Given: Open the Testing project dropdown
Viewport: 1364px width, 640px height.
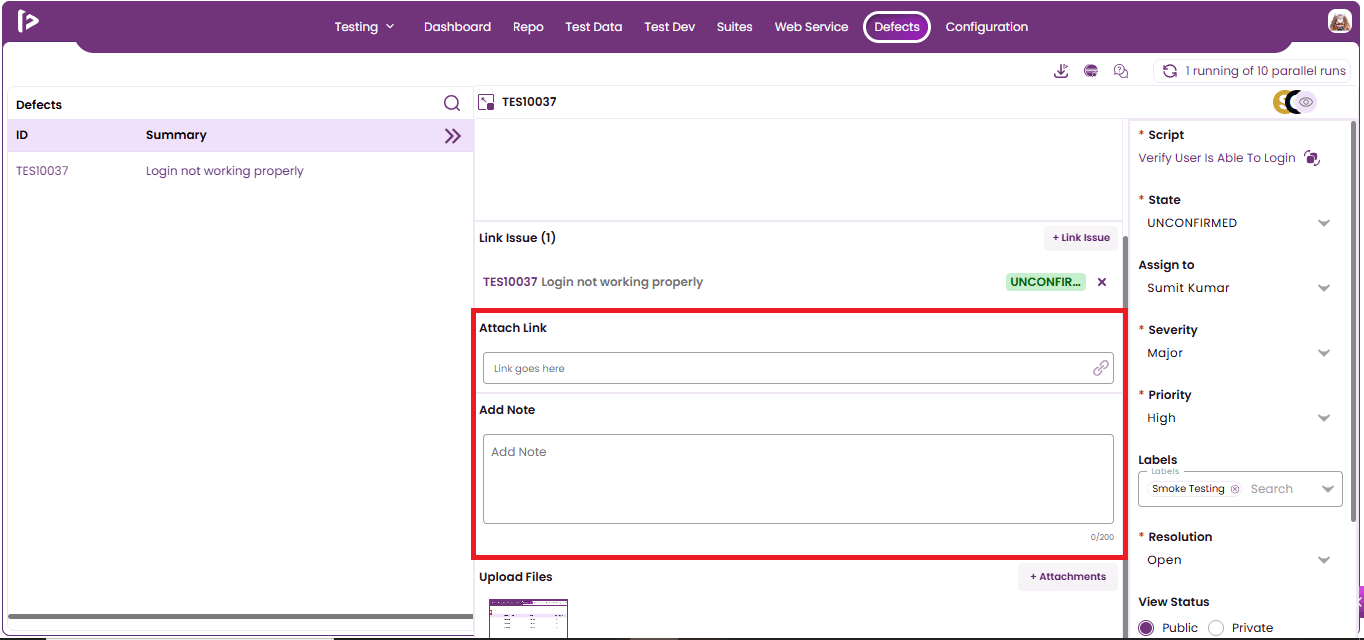Looking at the screenshot, I should pos(365,27).
